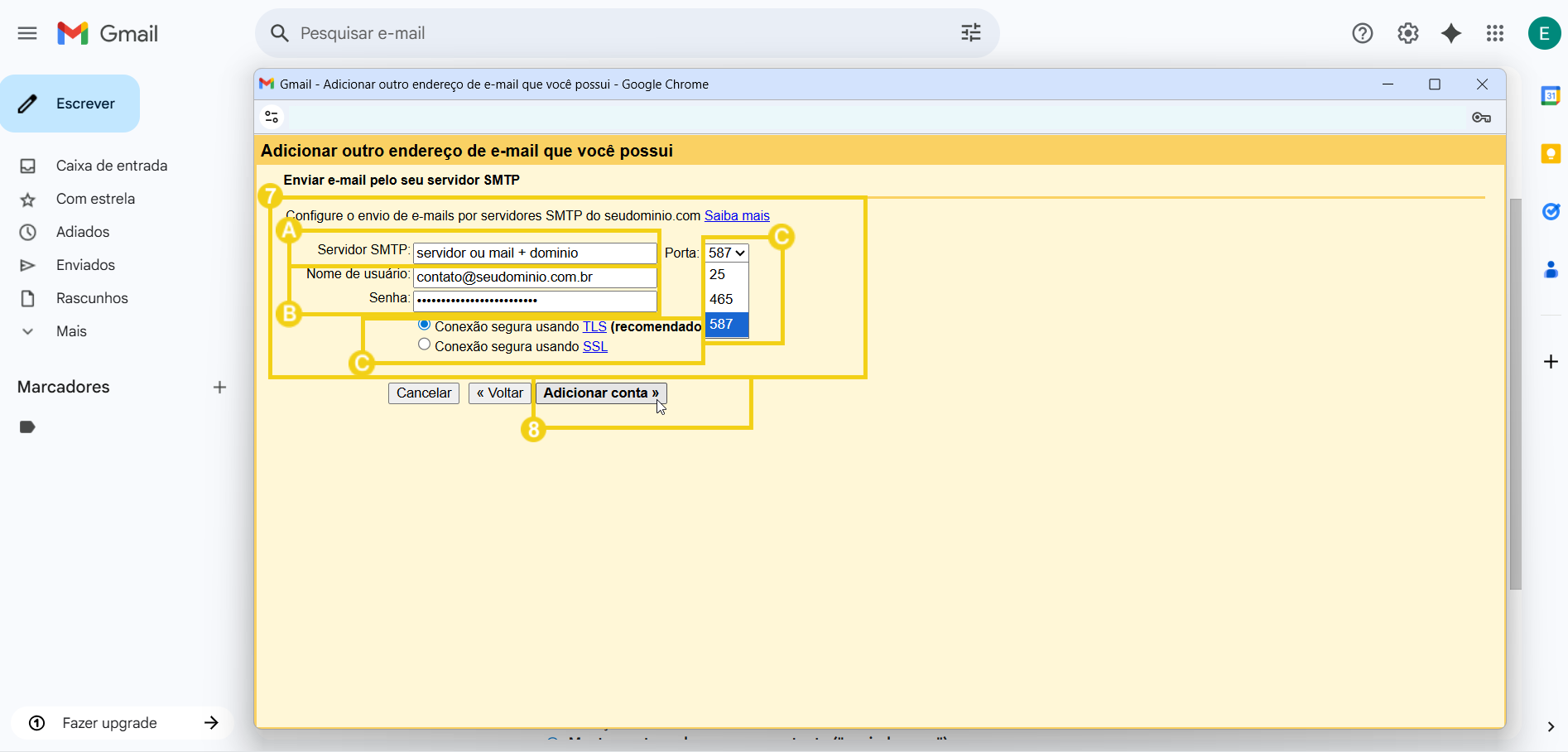Select Conexão segura usando SSL radio
This screenshot has width=1568, height=752.
[x=424, y=345]
